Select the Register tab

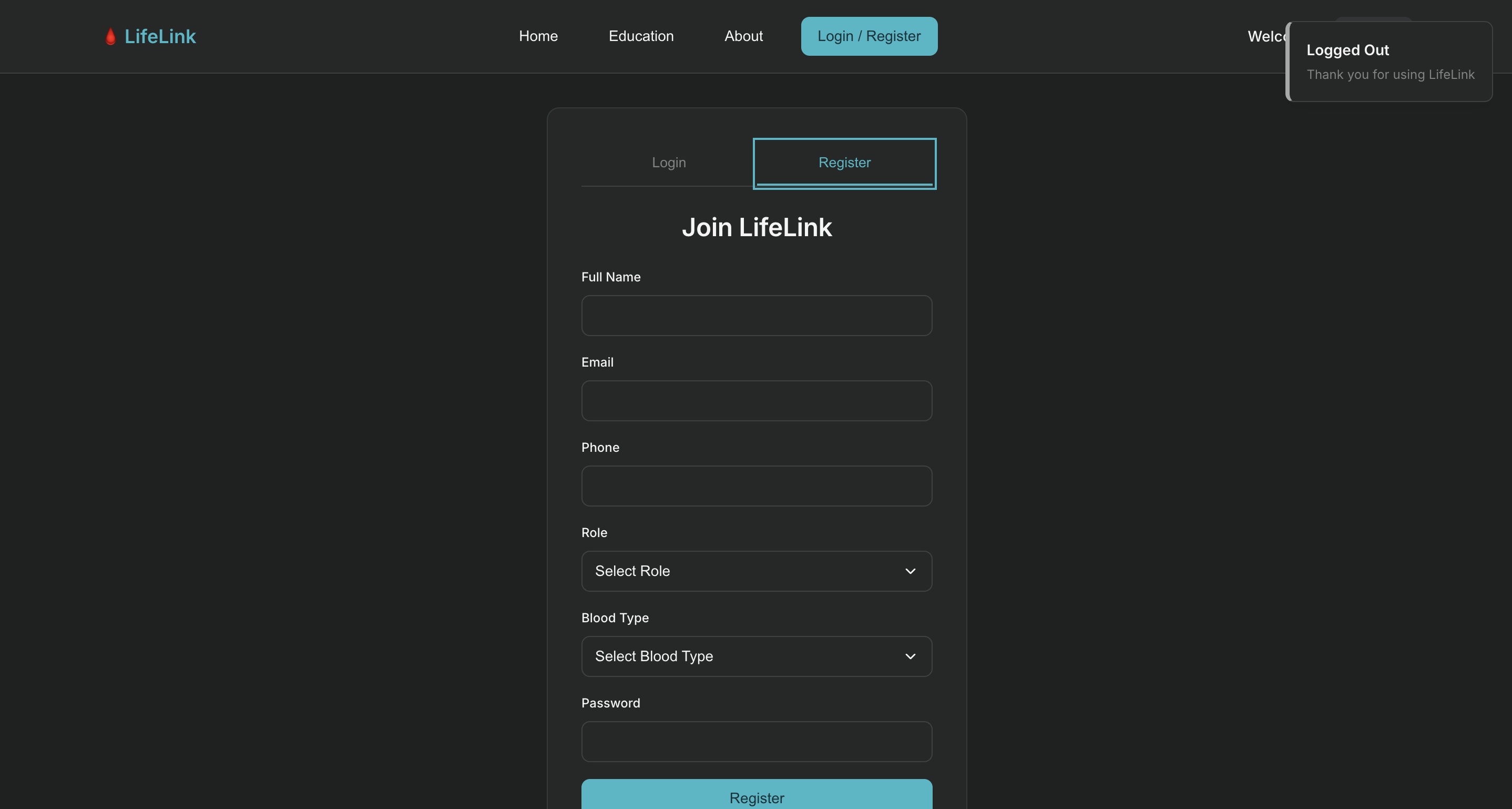844,163
